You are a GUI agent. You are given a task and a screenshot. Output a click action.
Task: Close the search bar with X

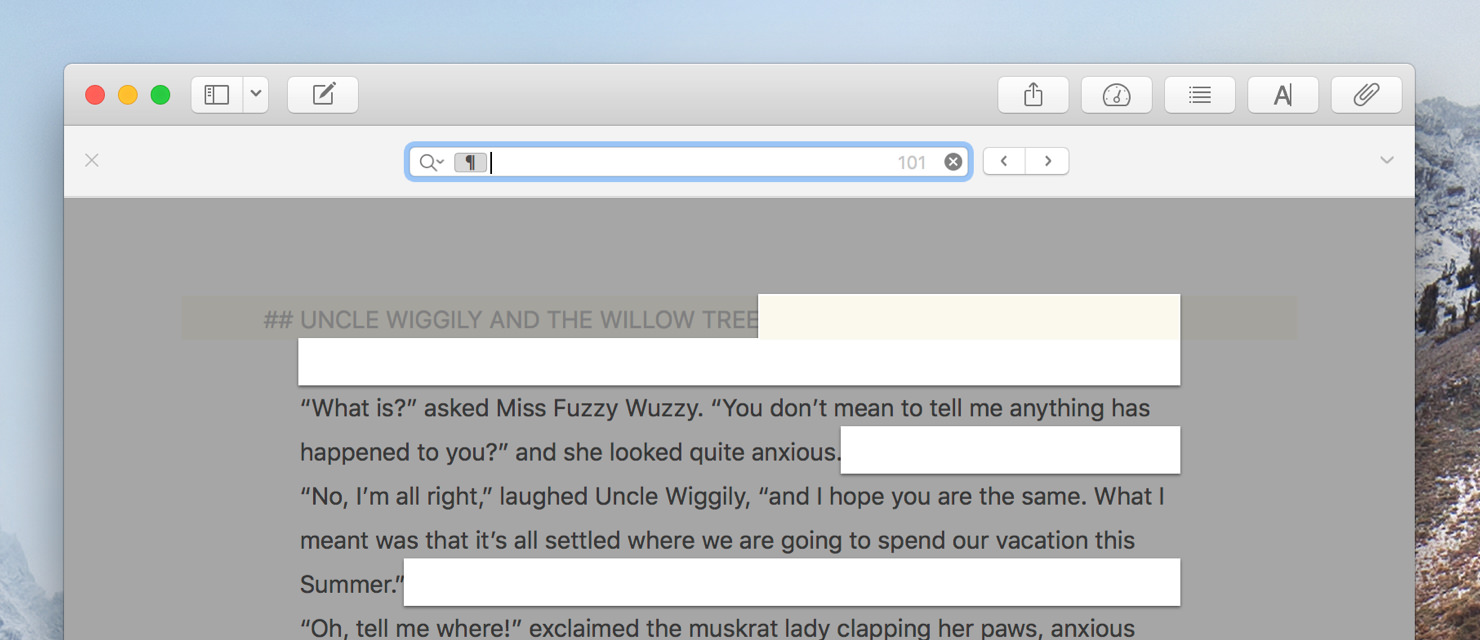click(x=92, y=160)
